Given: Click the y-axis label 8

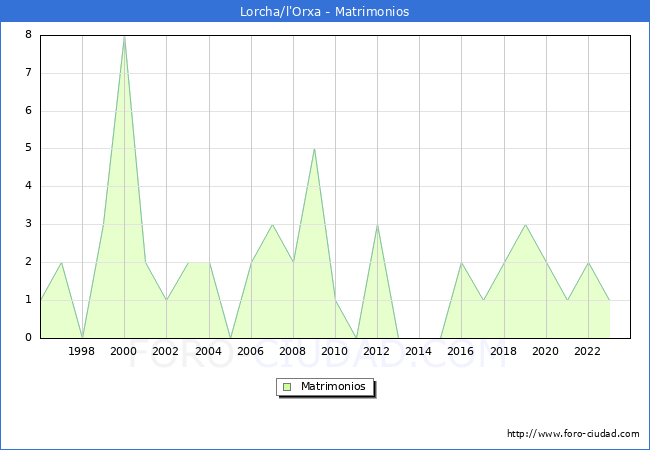Looking at the screenshot, I should coord(28,35).
